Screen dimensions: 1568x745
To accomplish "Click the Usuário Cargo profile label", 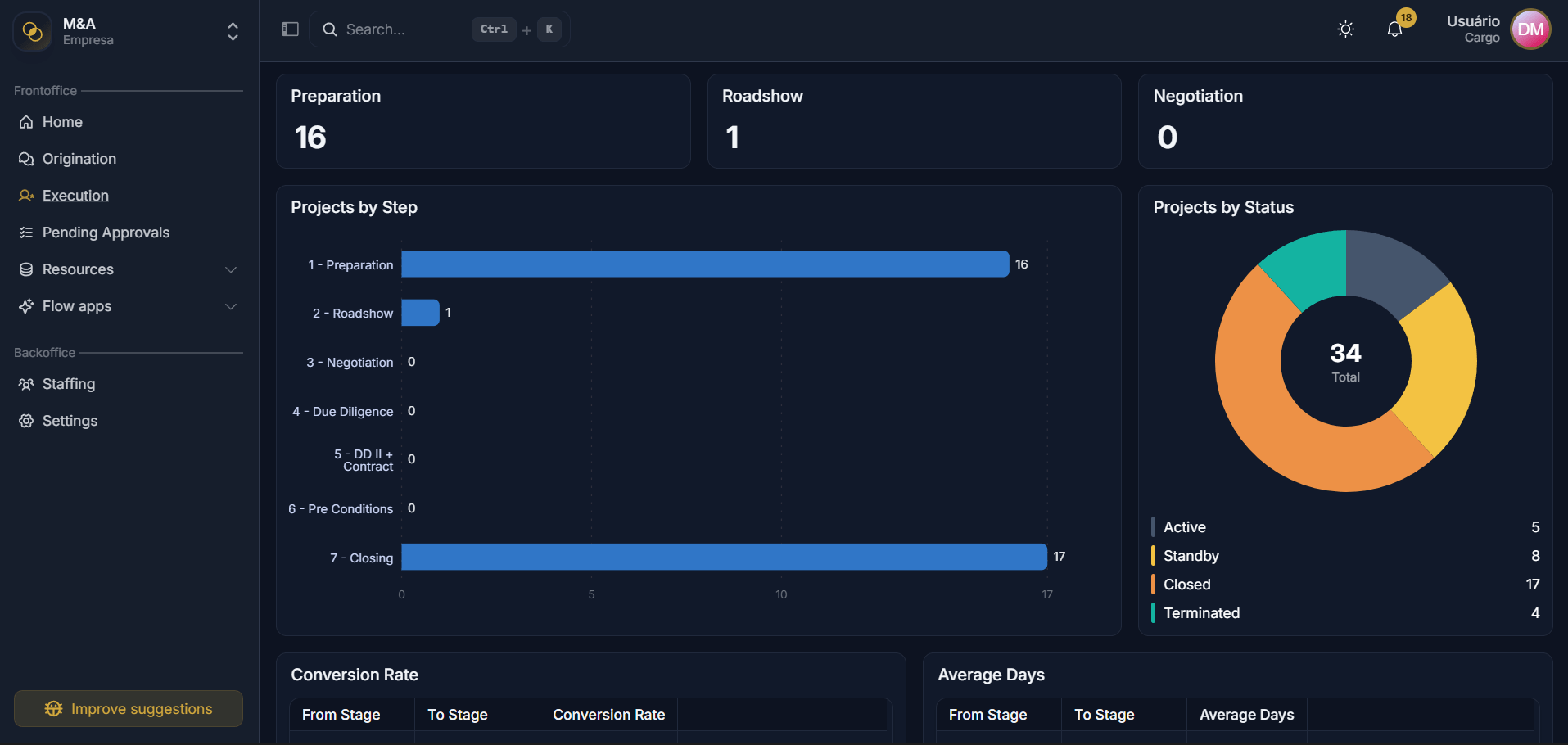I will point(1473,29).
